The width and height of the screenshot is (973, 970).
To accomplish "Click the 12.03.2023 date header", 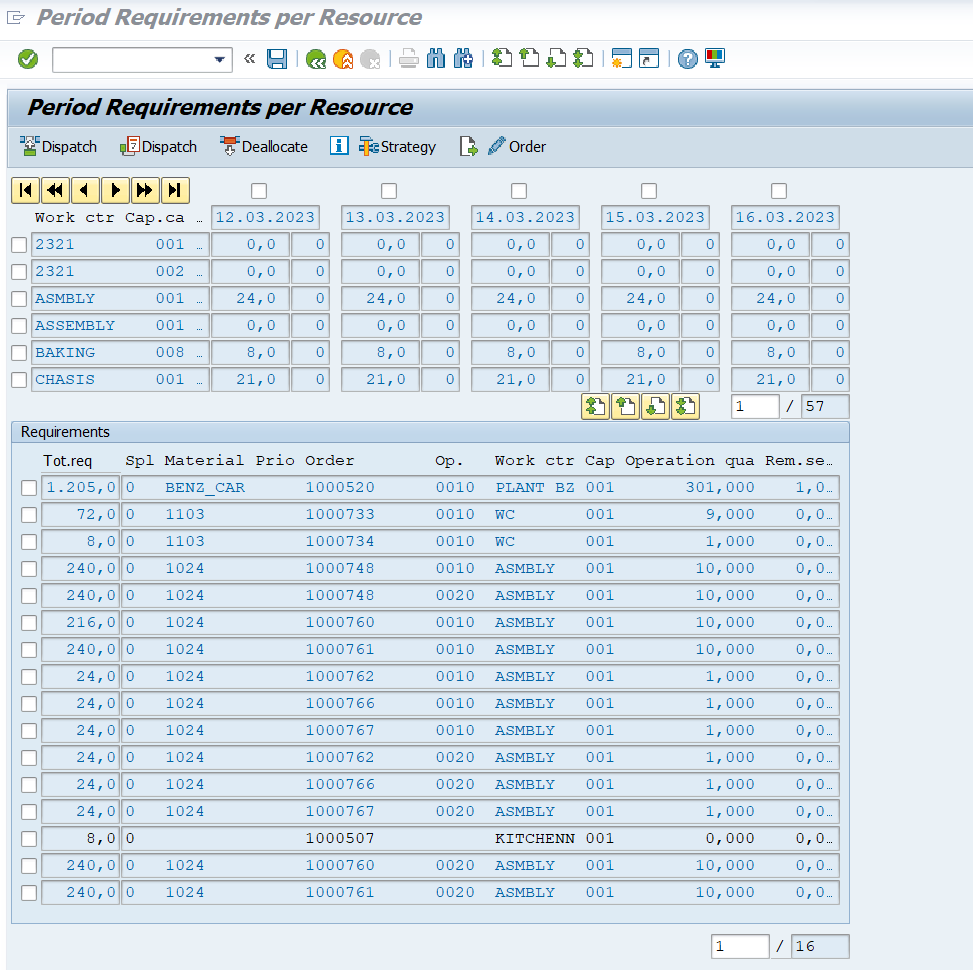I will 265,217.
